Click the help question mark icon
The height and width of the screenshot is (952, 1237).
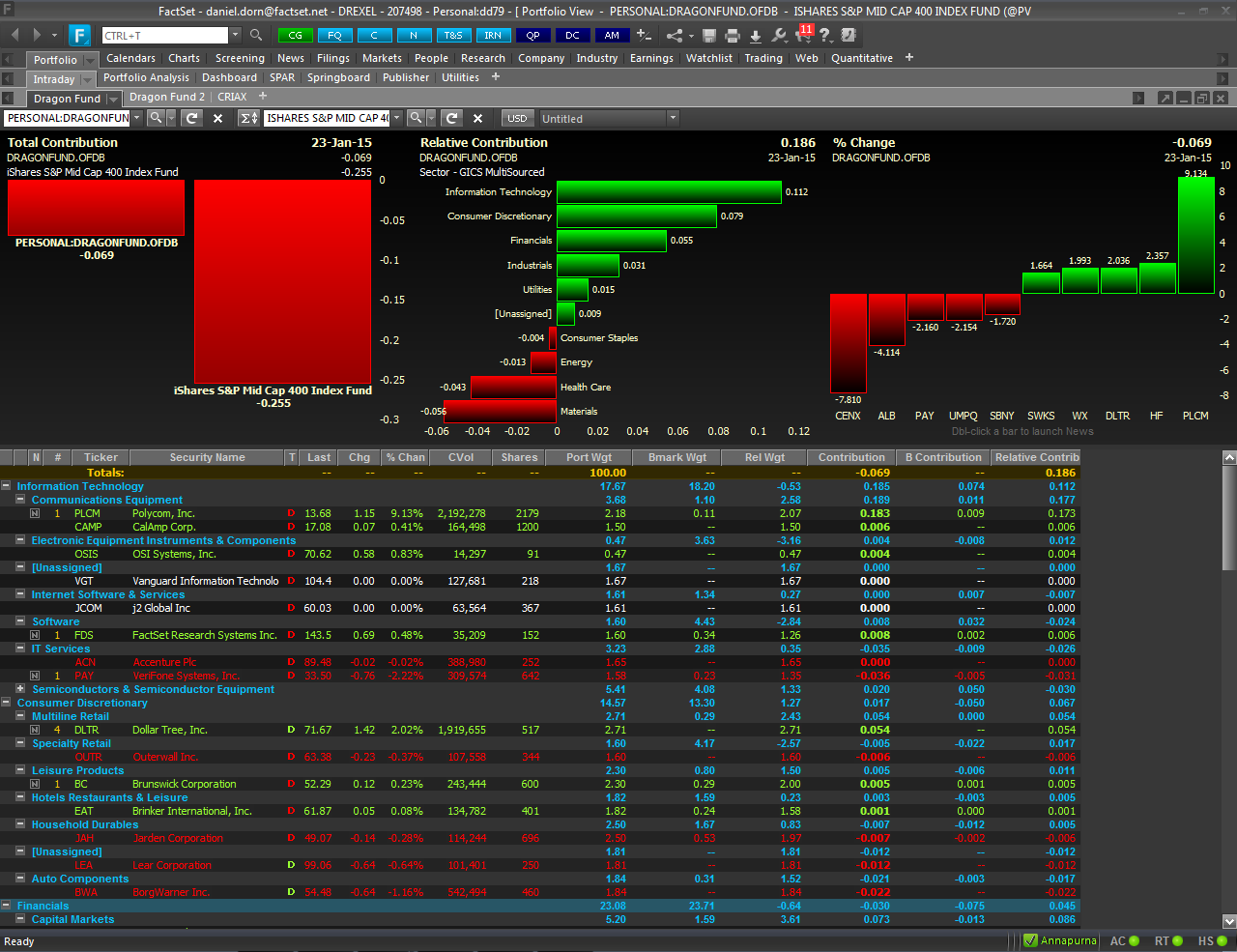(825, 36)
